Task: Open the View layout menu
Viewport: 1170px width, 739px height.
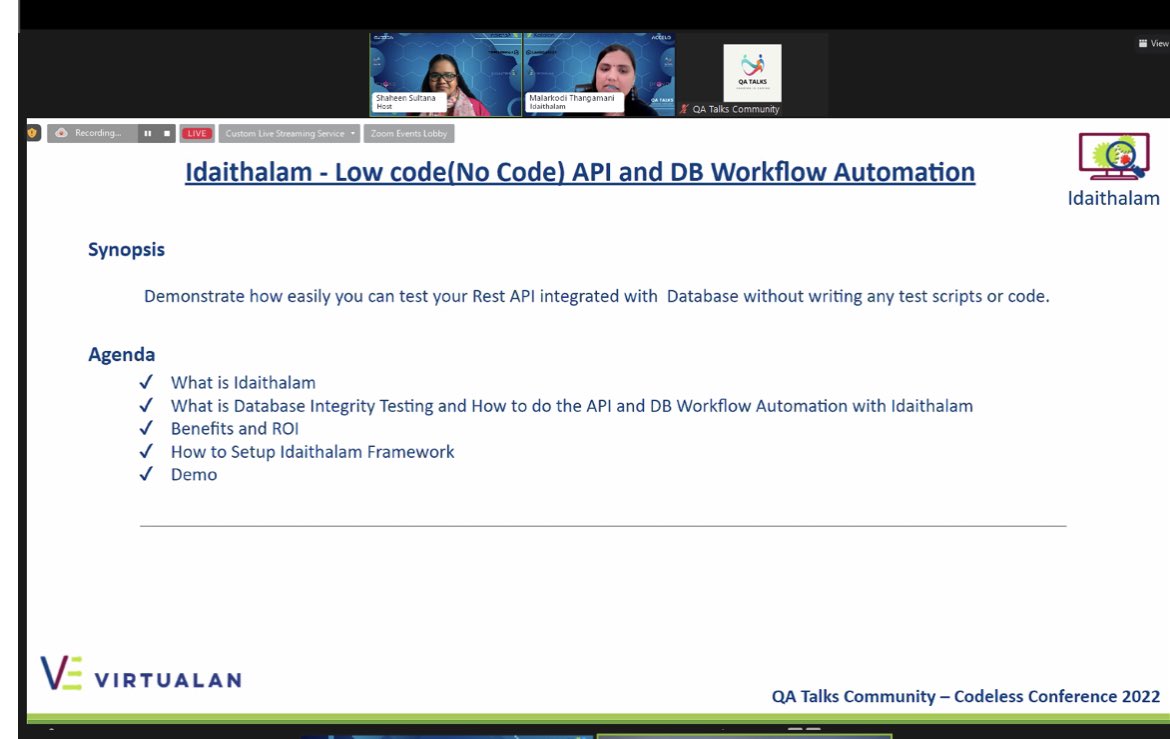Action: (x=1154, y=43)
